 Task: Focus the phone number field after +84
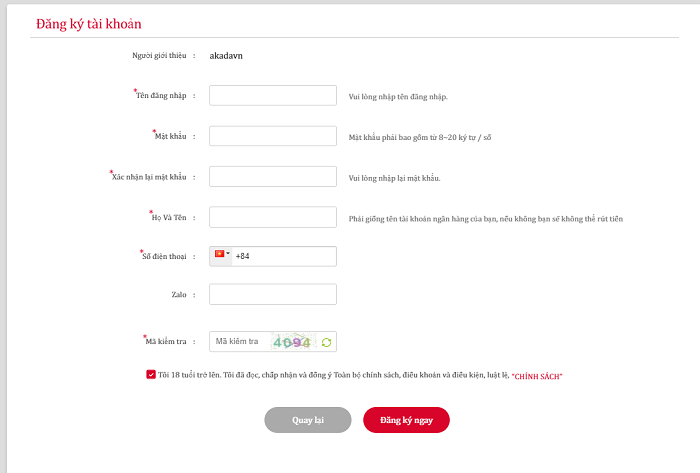pyautogui.click(x=290, y=257)
